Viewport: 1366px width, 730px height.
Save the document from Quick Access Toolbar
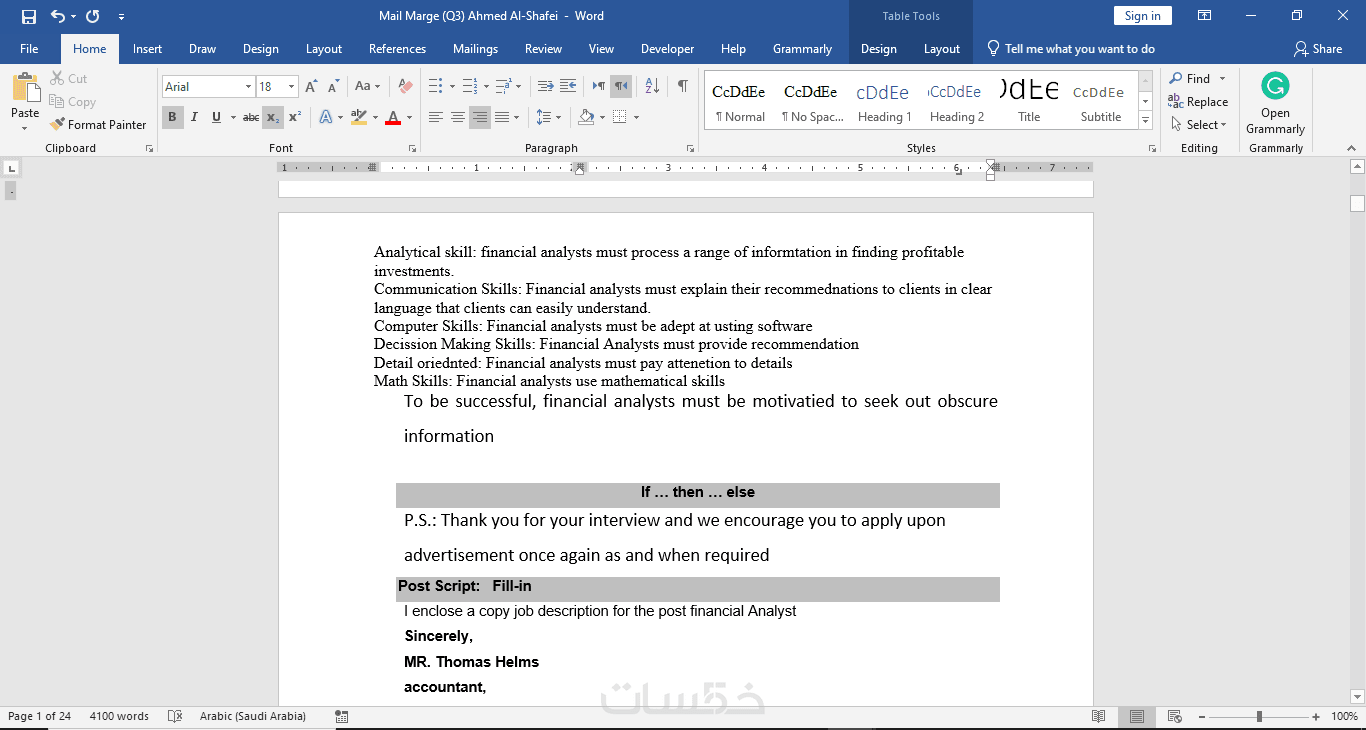(x=29, y=16)
